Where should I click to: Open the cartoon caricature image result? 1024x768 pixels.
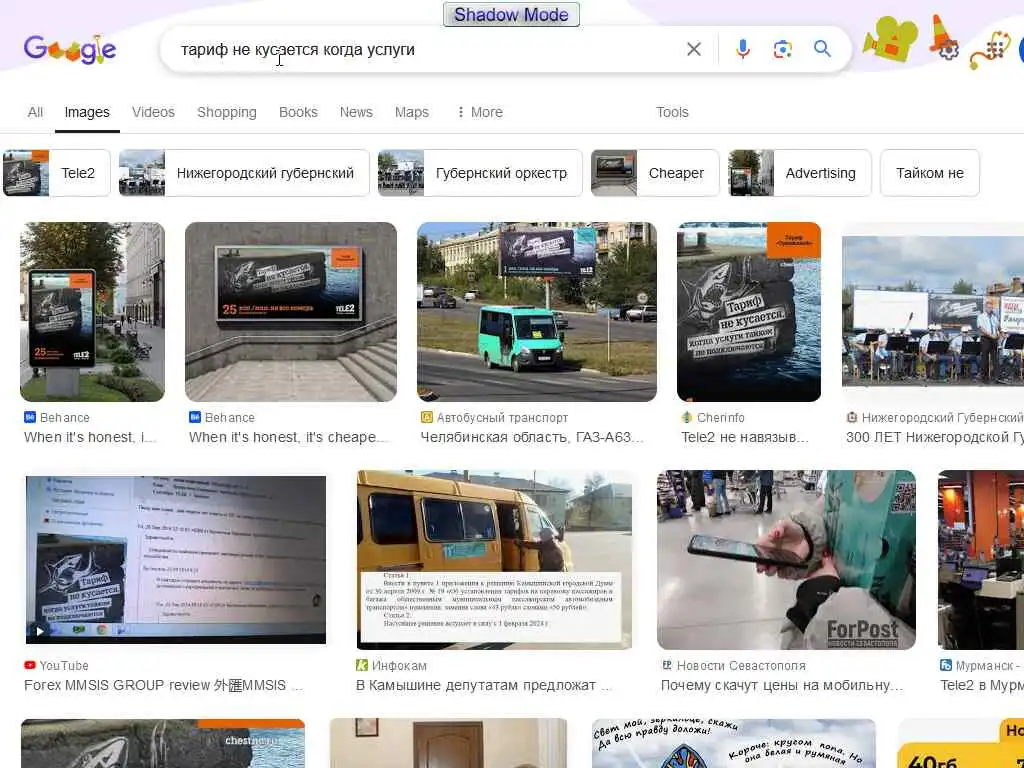point(733,743)
